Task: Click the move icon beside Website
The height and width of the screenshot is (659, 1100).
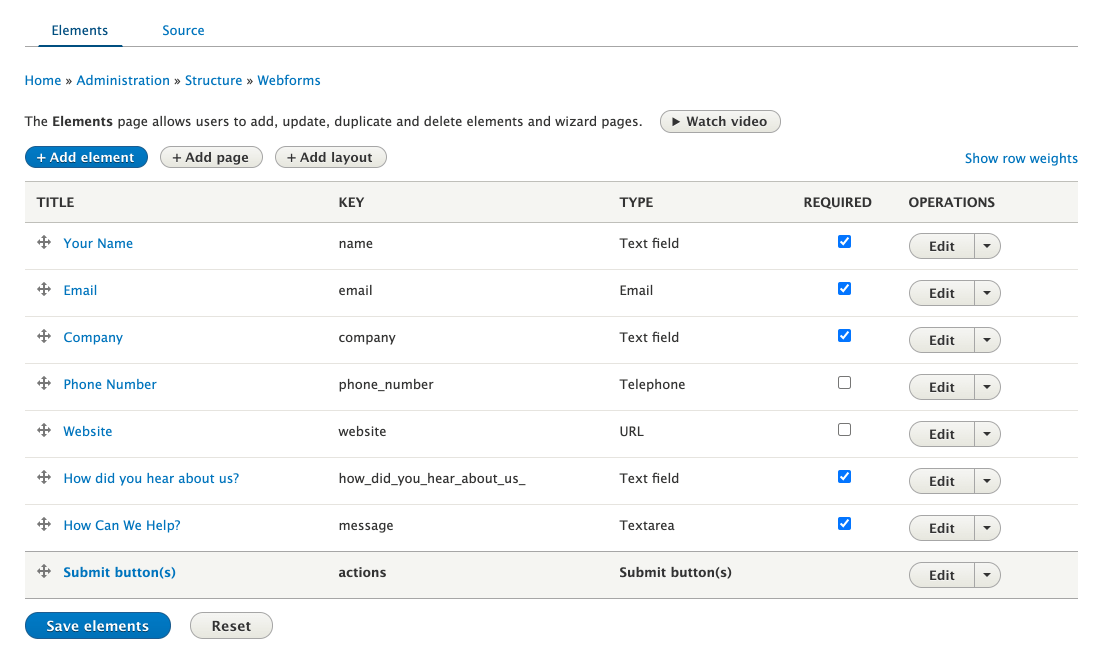Action: coord(44,431)
